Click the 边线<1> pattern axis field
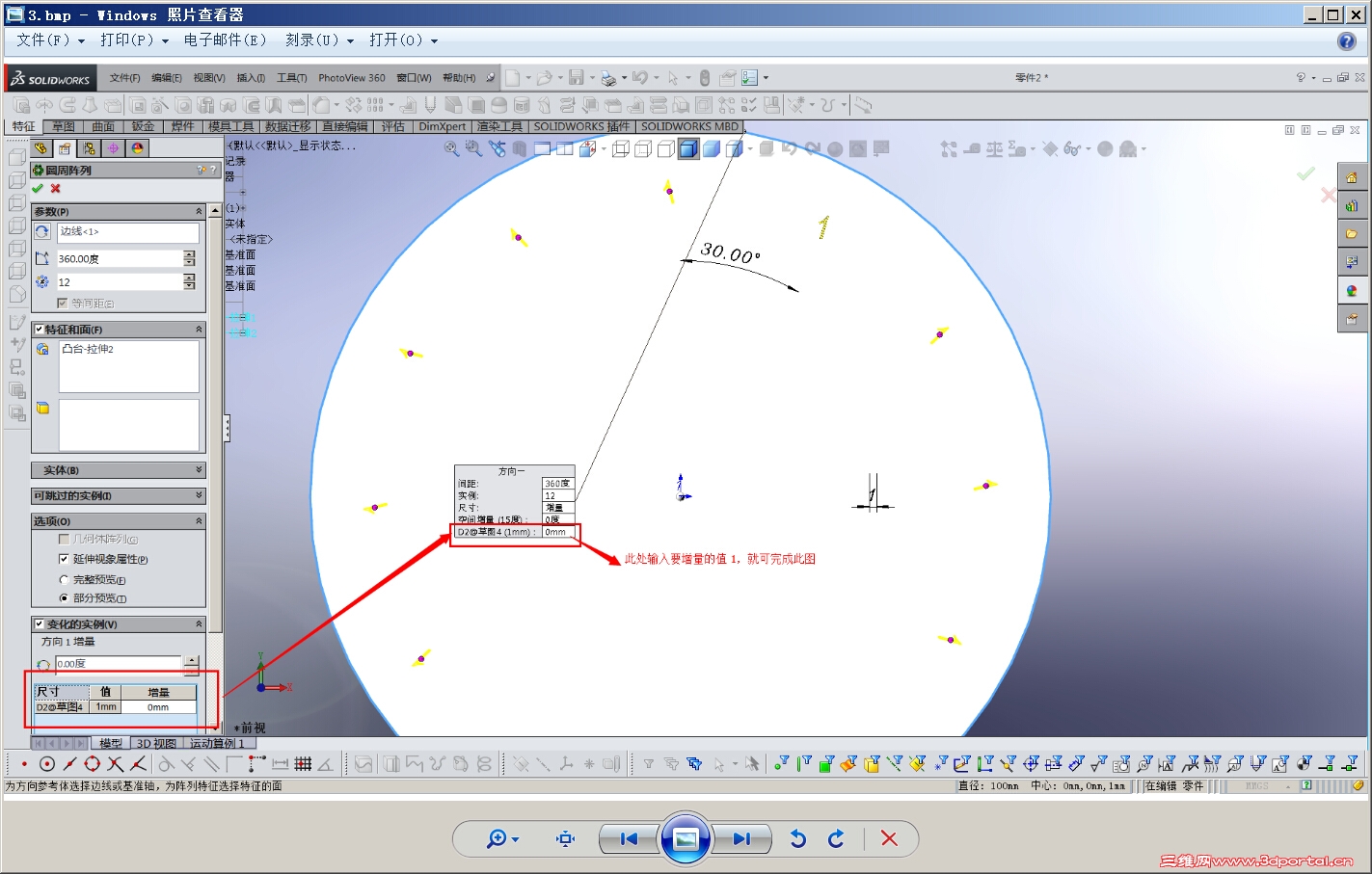The height and width of the screenshot is (874, 1372). click(x=128, y=232)
